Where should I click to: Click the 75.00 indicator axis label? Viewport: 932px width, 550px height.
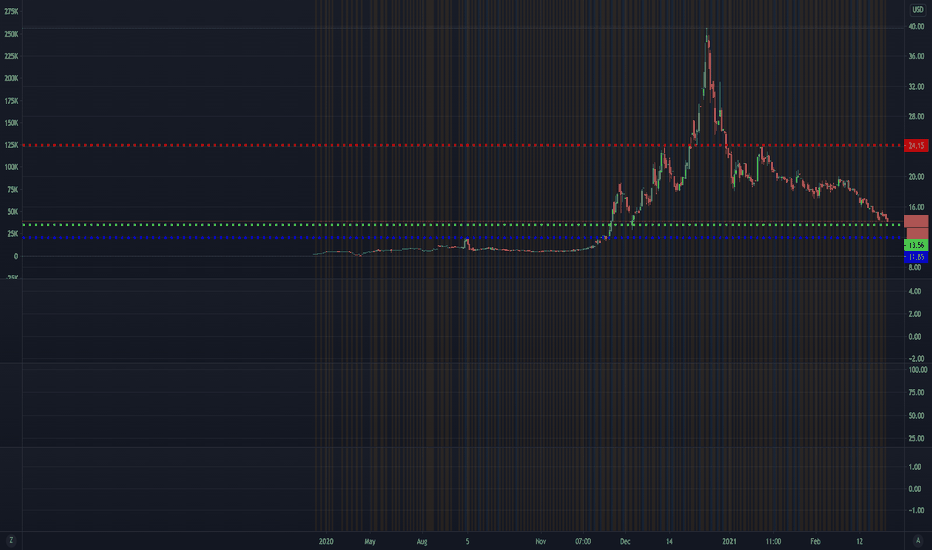916,392
